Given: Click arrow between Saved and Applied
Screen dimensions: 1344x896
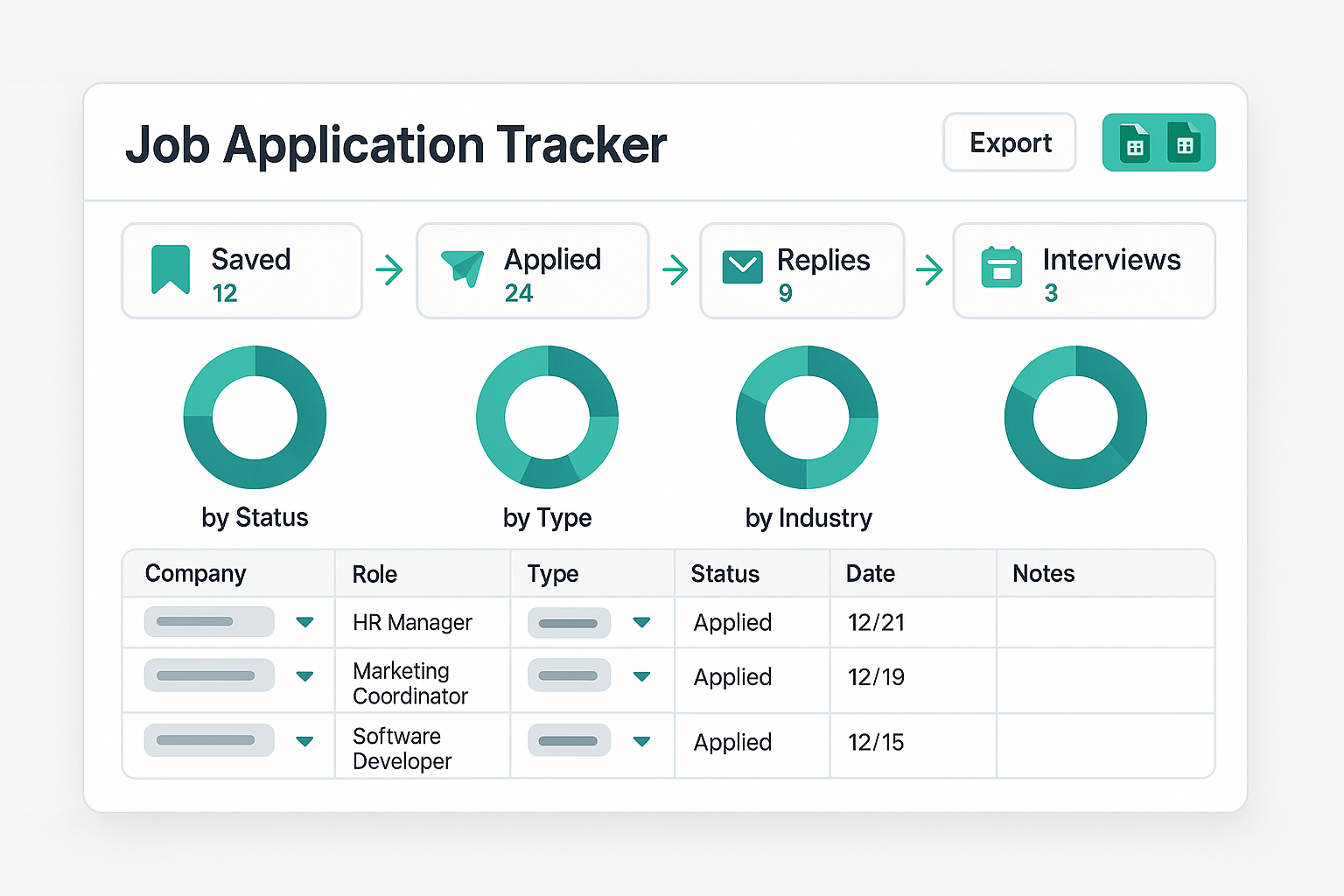Looking at the screenshot, I should 389,269.
